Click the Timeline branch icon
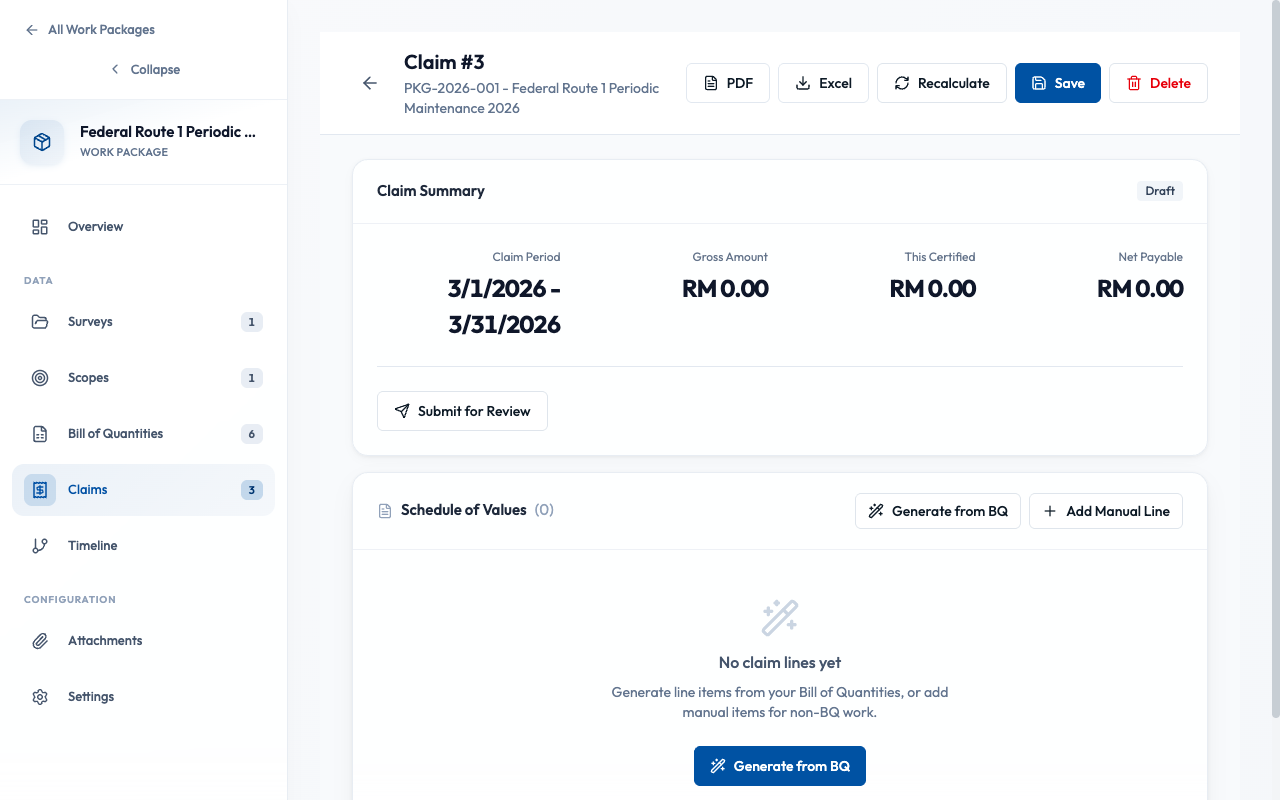 40,545
